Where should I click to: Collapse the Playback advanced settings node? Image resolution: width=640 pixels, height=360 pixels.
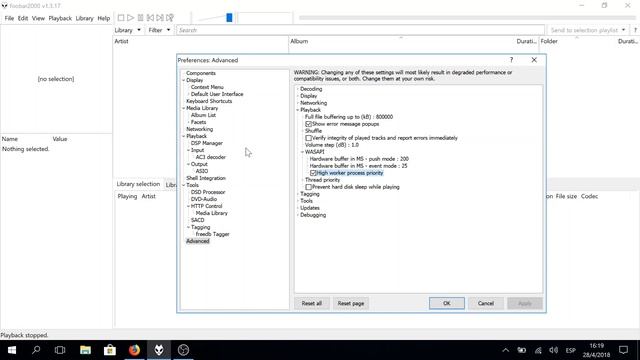[298, 110]
